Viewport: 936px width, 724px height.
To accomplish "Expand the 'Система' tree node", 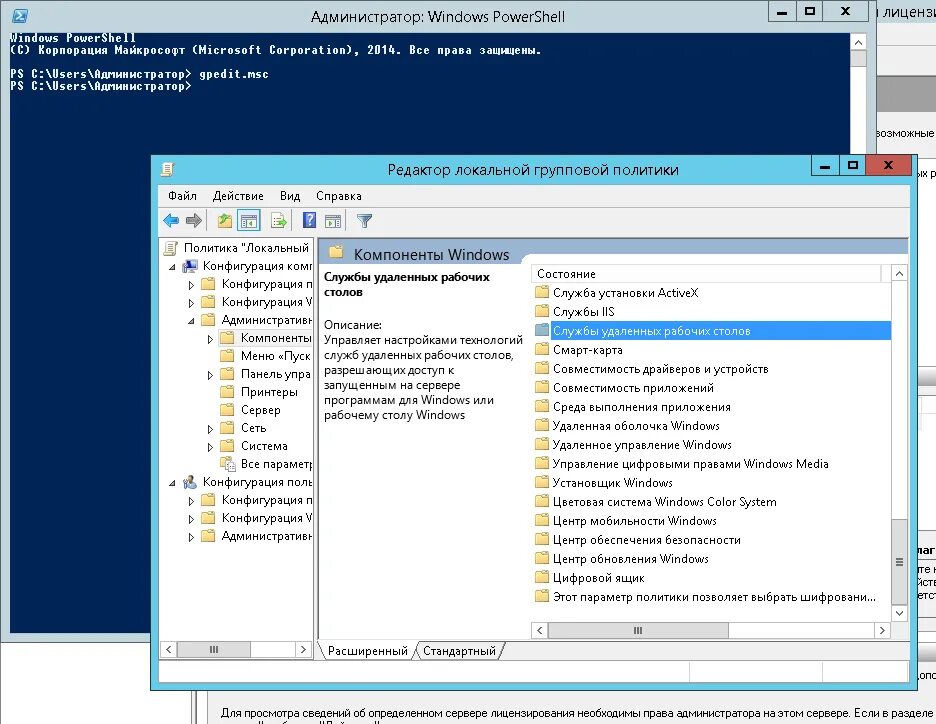I will click(210, 446).
